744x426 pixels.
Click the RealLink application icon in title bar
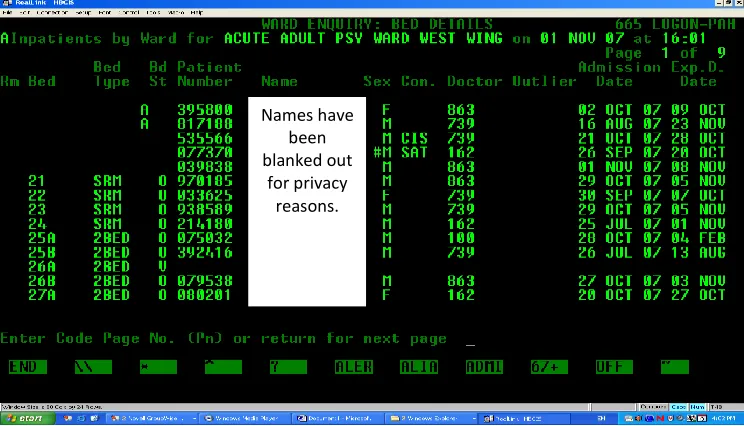(x=7, y=3)
